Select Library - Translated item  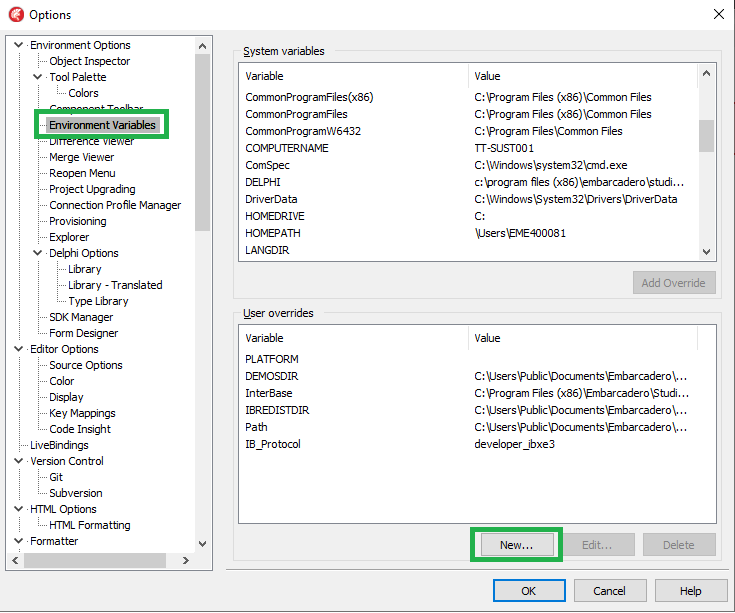pos(115,285)
